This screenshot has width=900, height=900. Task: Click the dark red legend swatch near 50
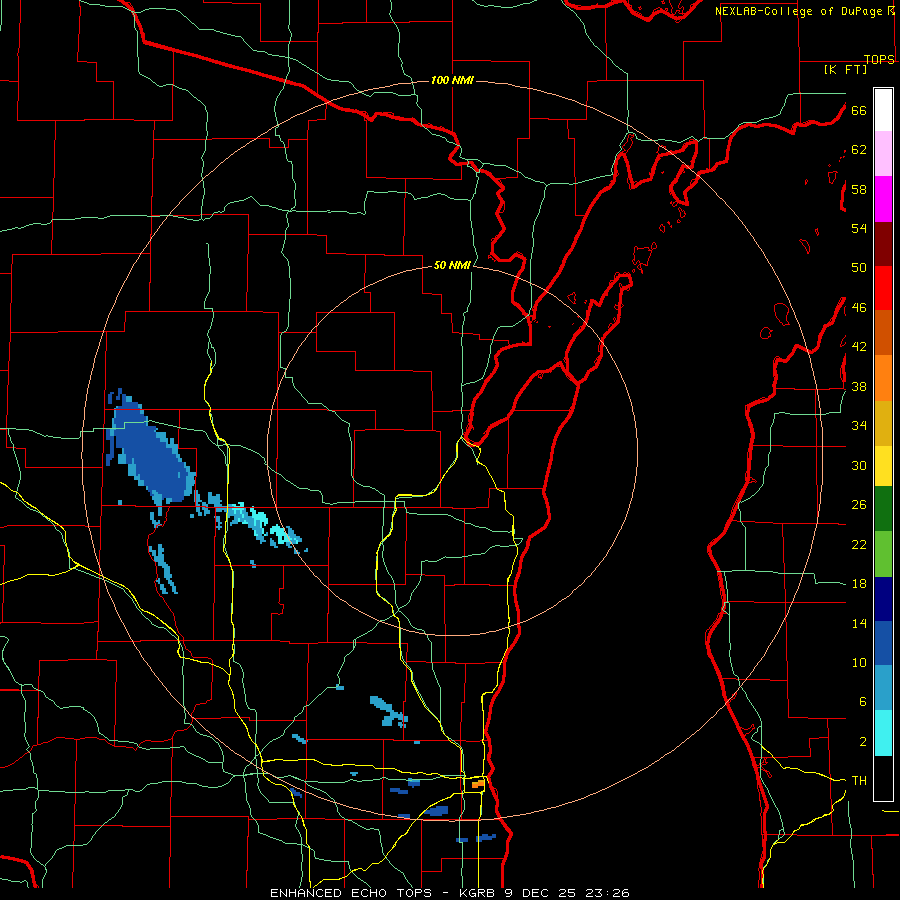[883, 244]
